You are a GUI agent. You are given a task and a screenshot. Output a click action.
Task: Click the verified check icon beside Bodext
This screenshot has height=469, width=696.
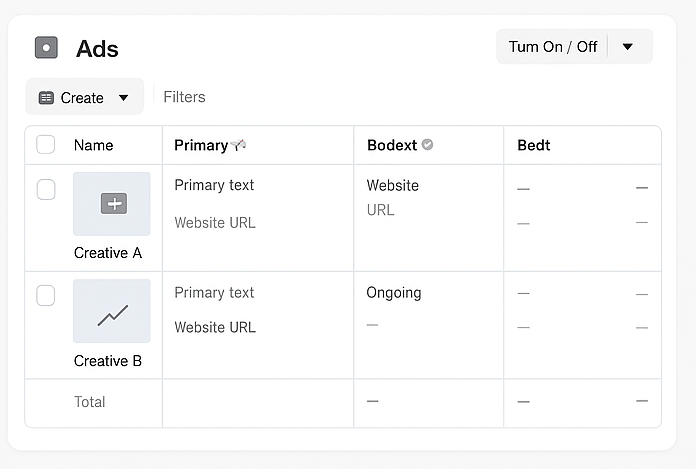pyautogui.click(x=428, y=145)
